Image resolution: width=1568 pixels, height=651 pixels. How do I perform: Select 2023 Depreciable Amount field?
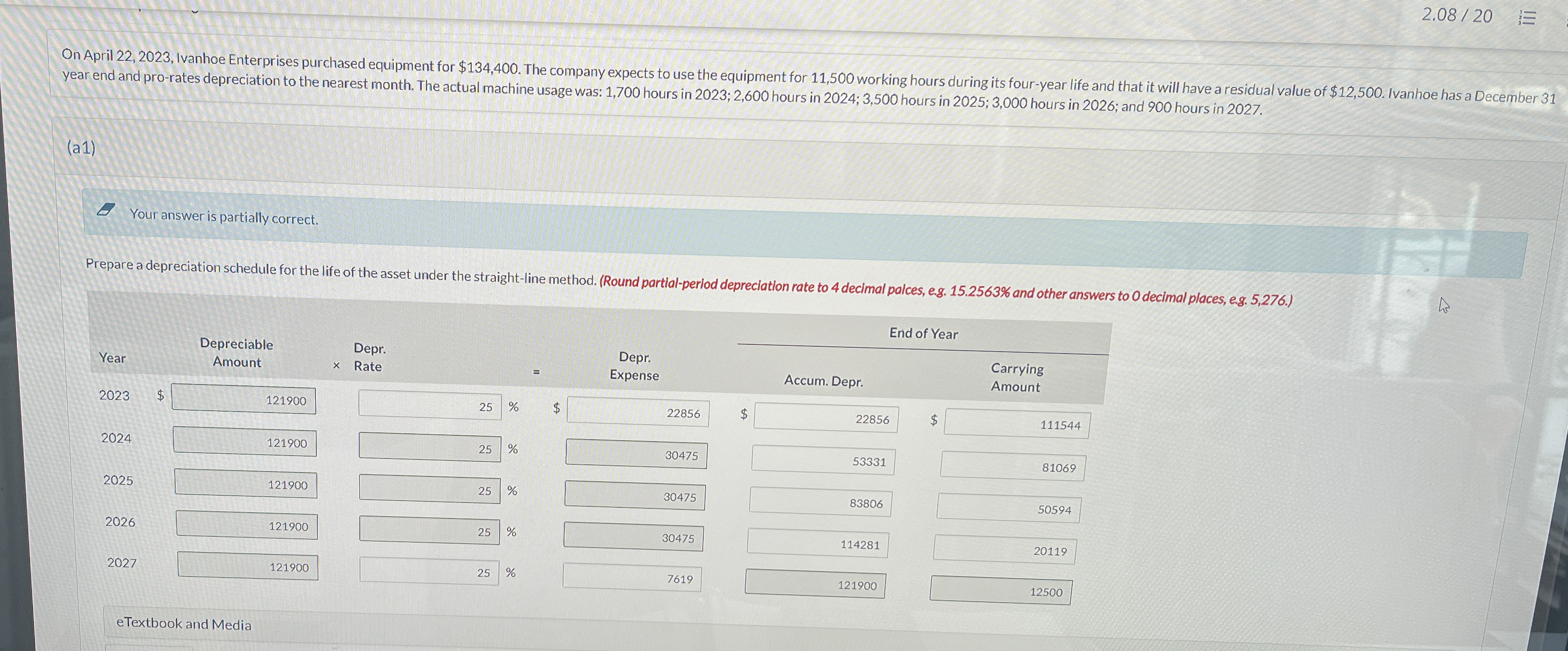243,399
